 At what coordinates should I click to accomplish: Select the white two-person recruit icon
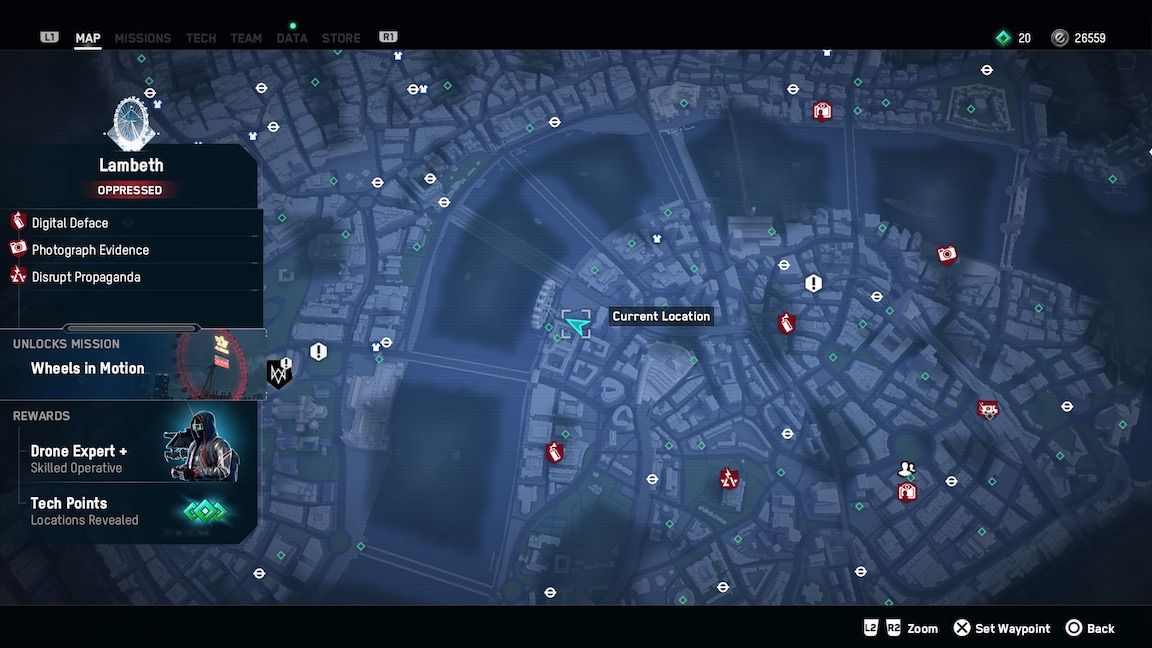pyautogui.click(x=907, y=469)
